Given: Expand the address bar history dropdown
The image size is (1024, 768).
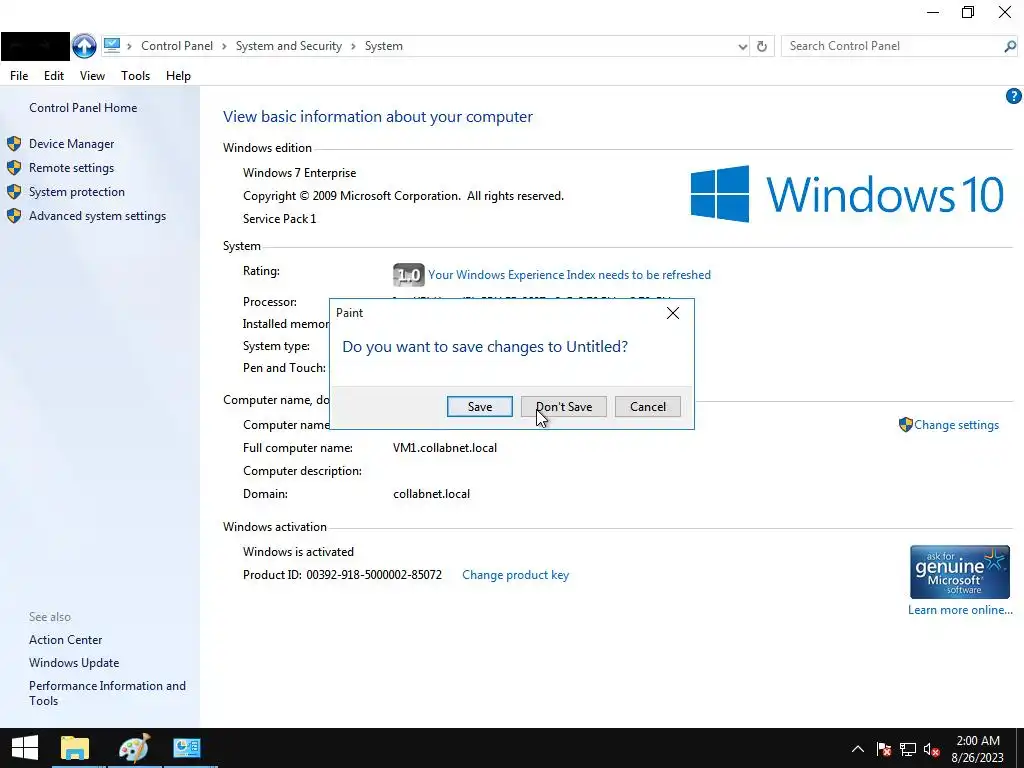Looking at the screenshot, I should pyautogui.click(x=743, y=46).
